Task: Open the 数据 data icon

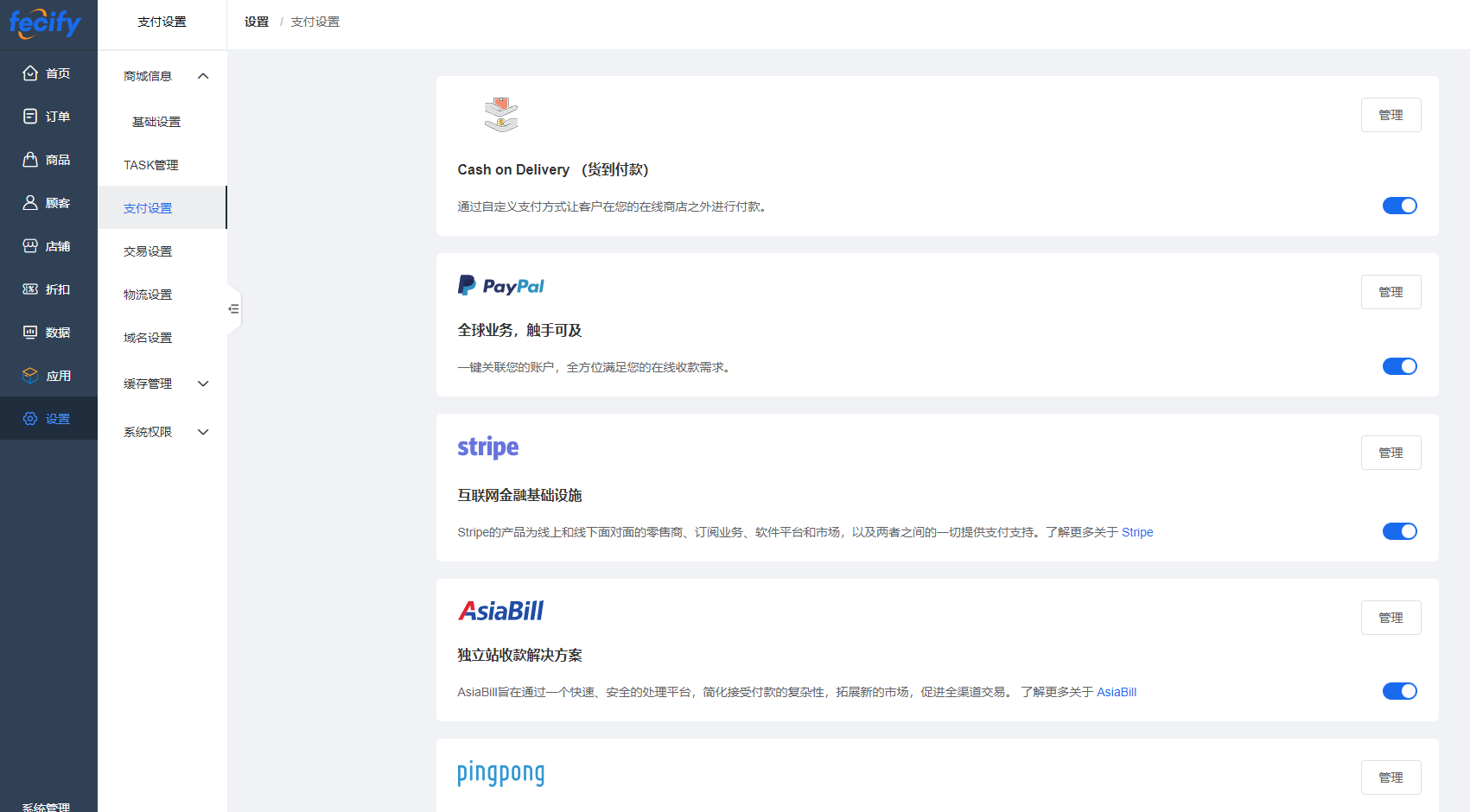Action: tap(30, 333)
